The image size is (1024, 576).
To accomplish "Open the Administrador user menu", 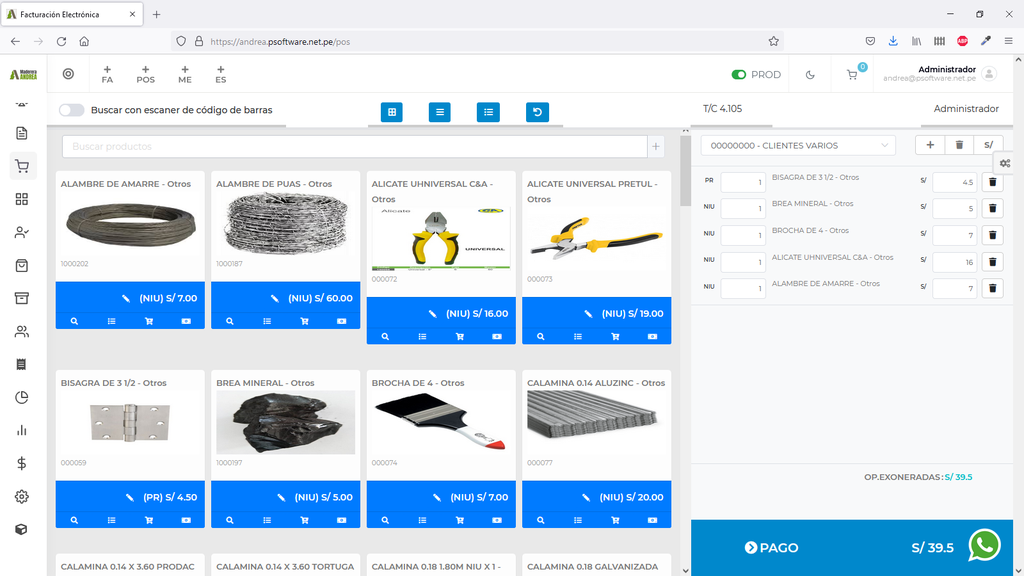I will [x=940, y=74].
